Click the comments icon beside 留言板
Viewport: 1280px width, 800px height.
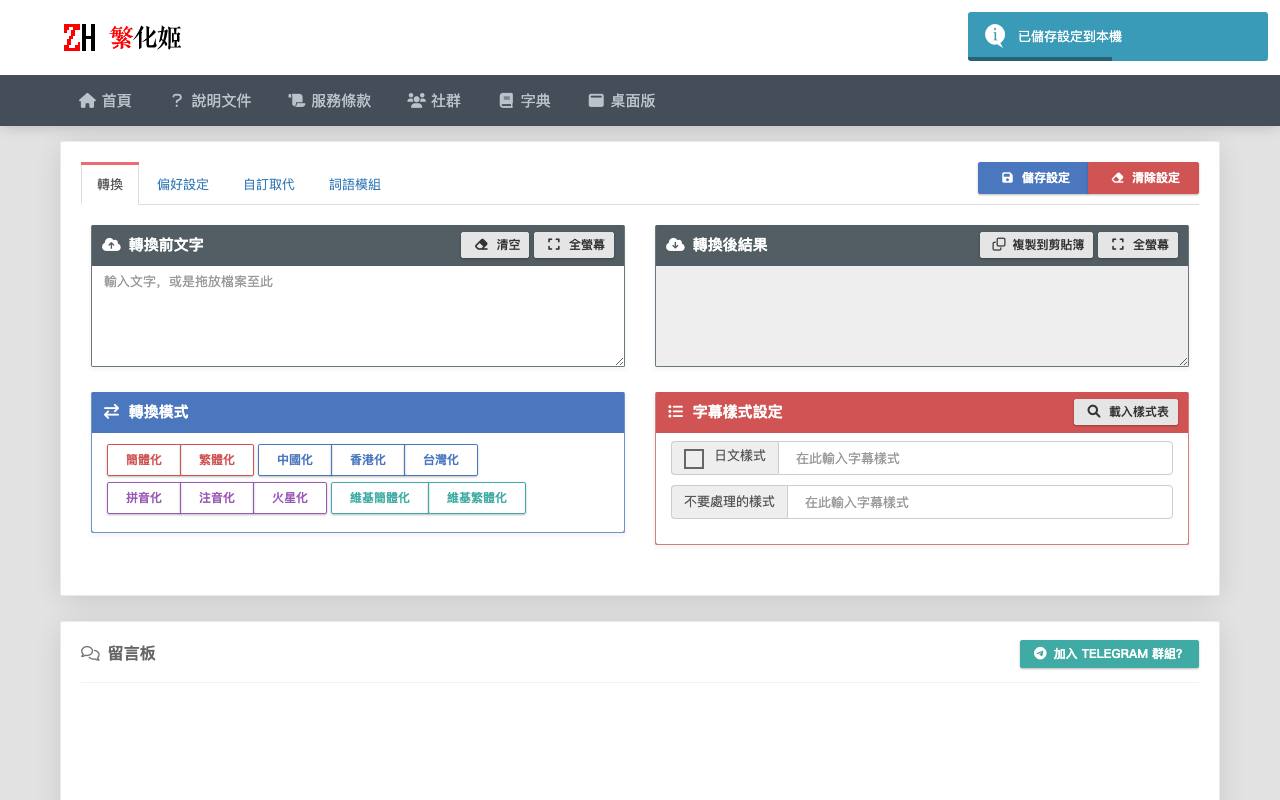[x=90, y=654]
